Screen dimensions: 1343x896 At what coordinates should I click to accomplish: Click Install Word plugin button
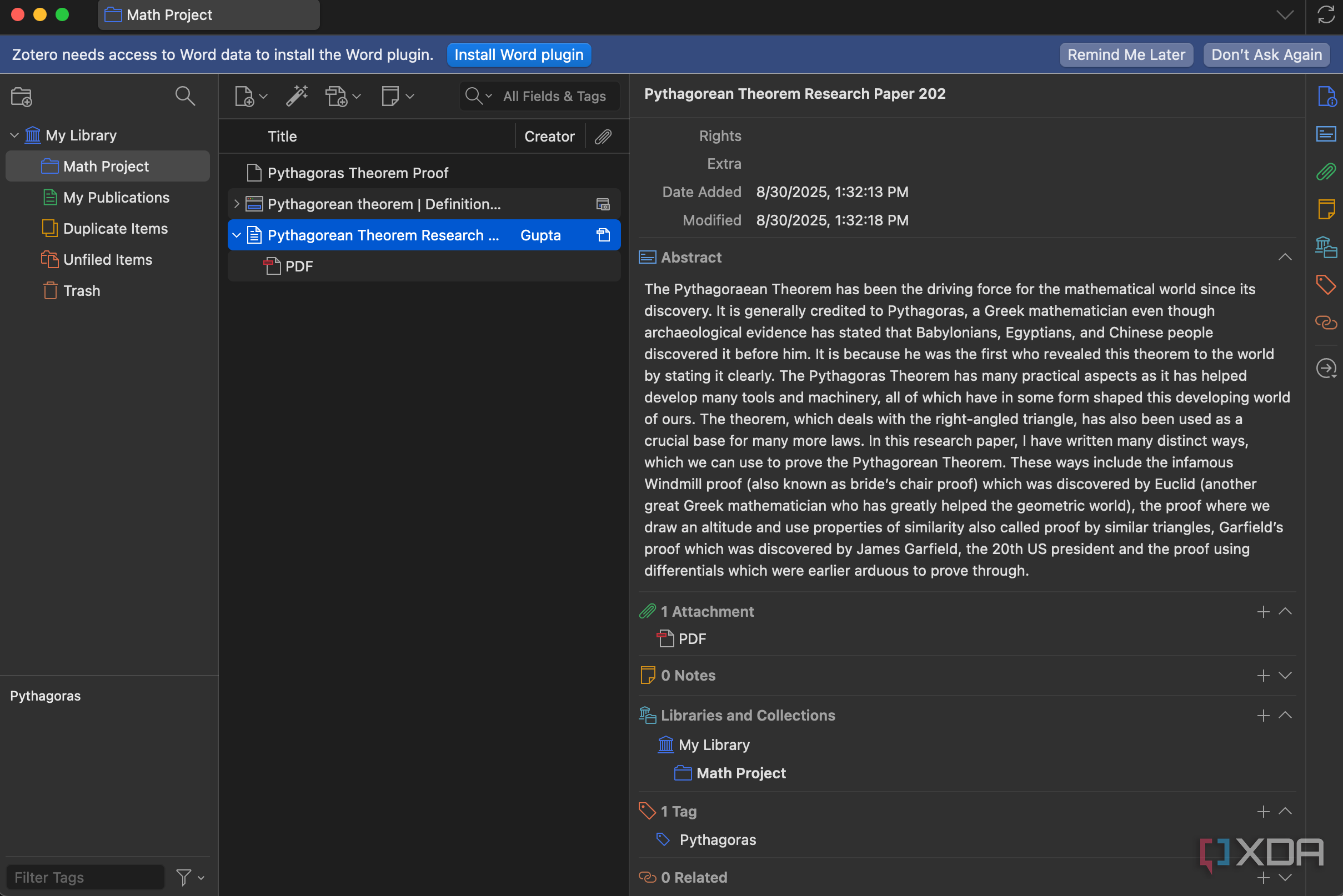(519, 55)
